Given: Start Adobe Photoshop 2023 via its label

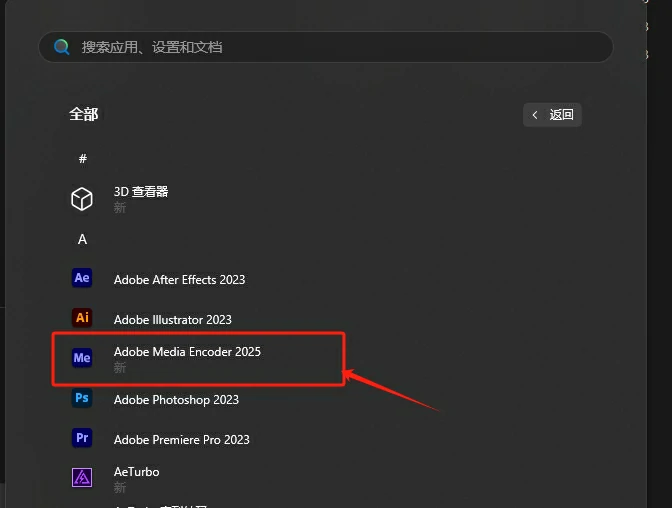Looking at the screenshot, I should point(176,399).
